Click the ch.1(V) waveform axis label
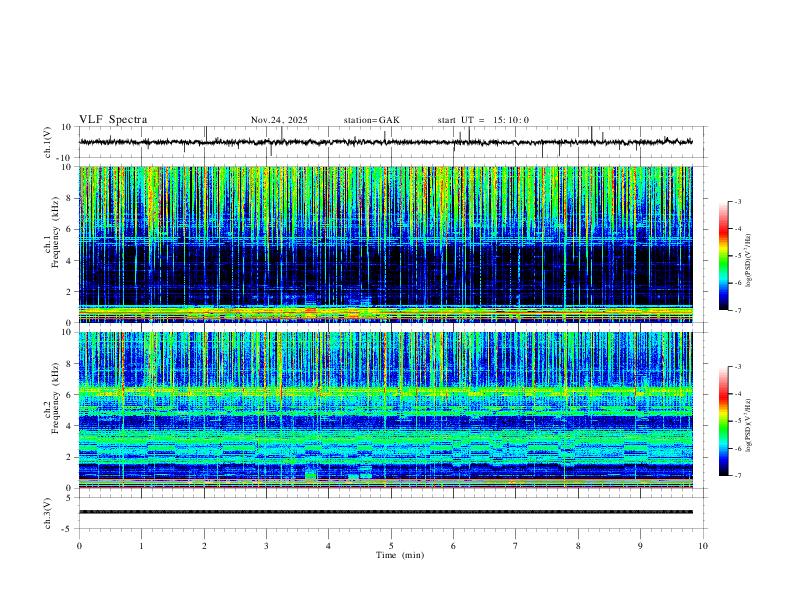The height and width of the screenshot is (612, 792). coord(48,142)
